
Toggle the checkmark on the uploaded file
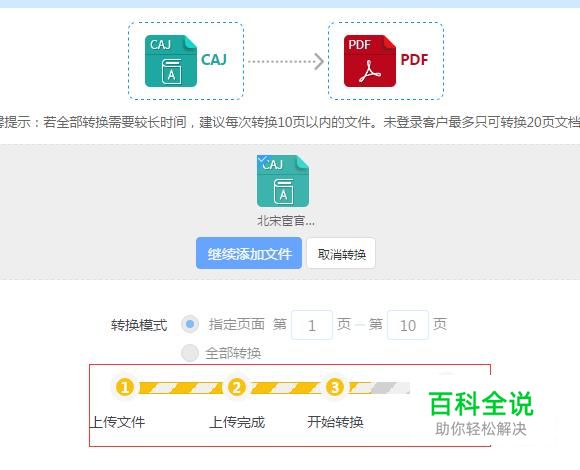click(x=262, y=159)
